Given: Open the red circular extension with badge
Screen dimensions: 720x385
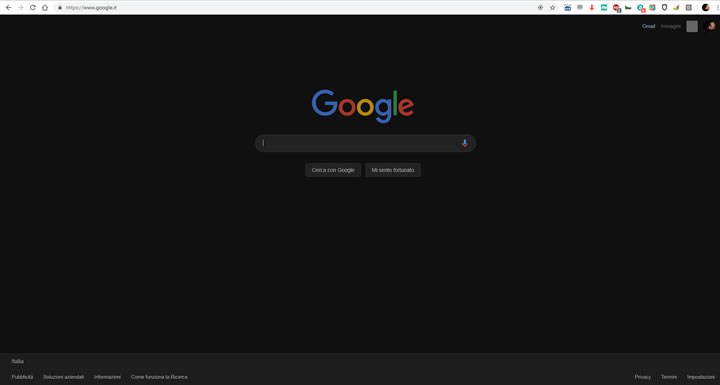Looking at the screenshot, I should pos(616,7).
